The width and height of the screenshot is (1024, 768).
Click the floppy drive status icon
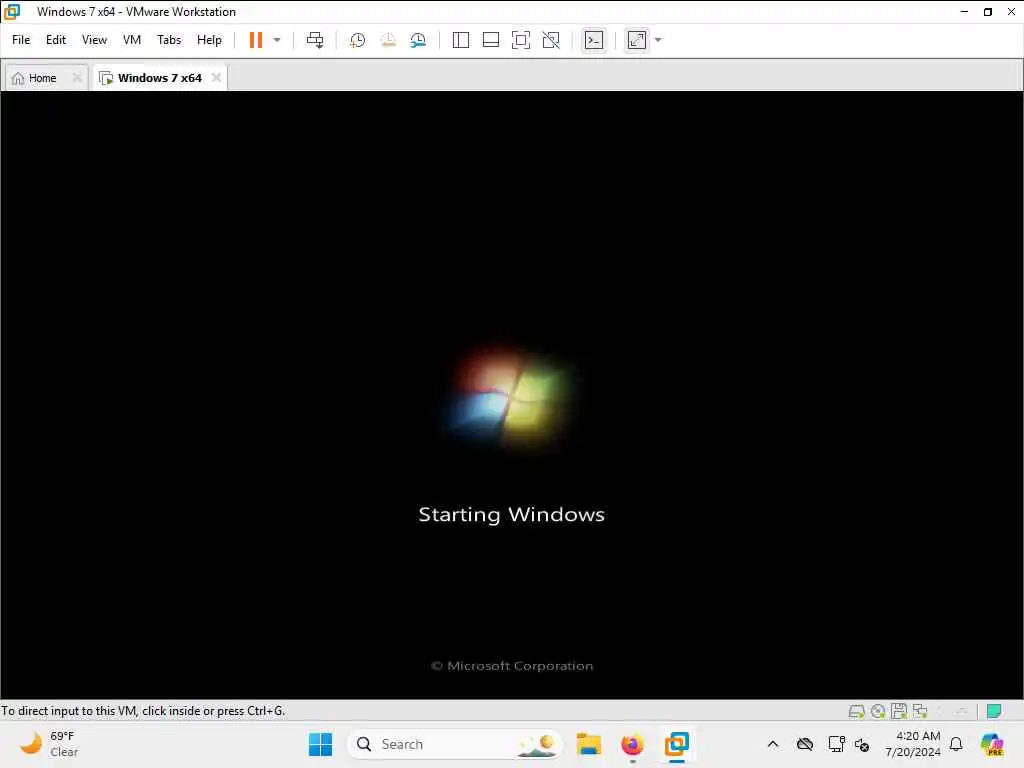pyautogui.click(x=899, y=711)
